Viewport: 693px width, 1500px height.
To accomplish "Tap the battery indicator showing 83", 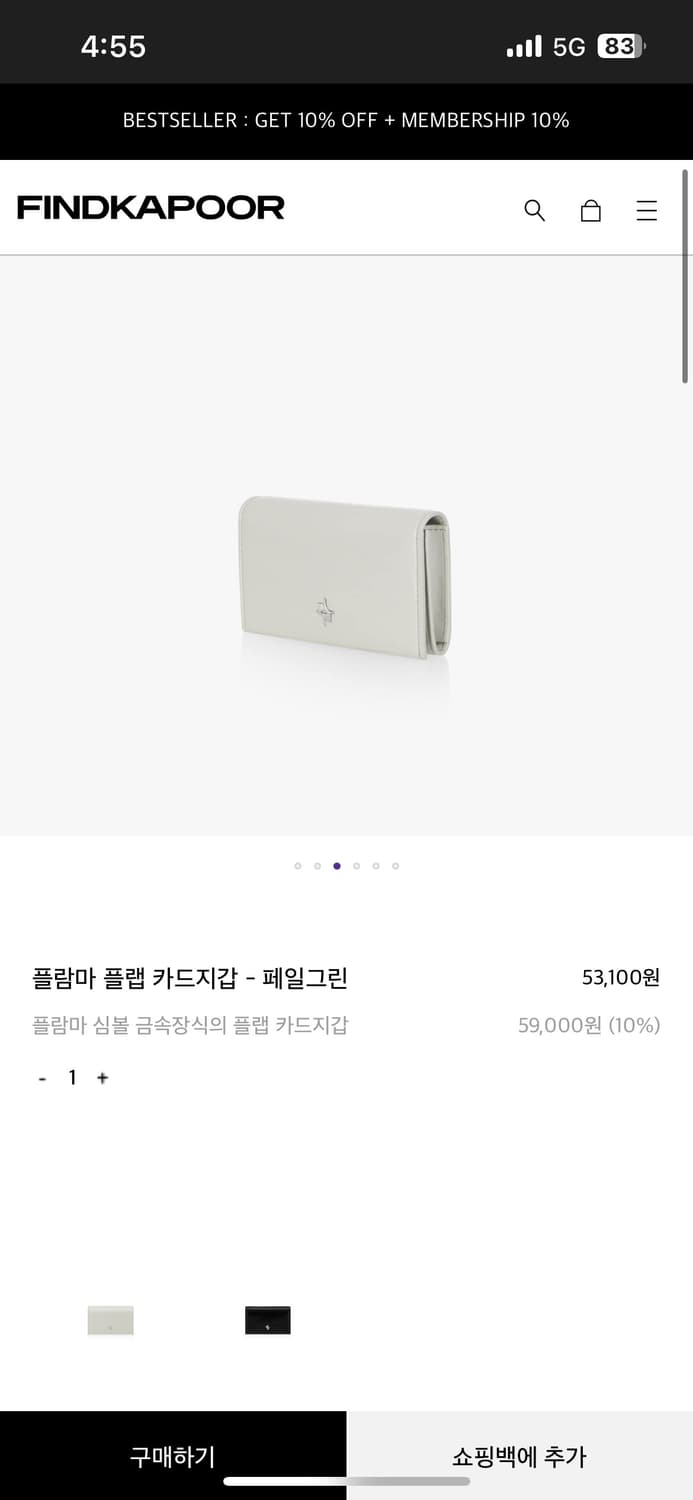I will (x=617, y=45).
